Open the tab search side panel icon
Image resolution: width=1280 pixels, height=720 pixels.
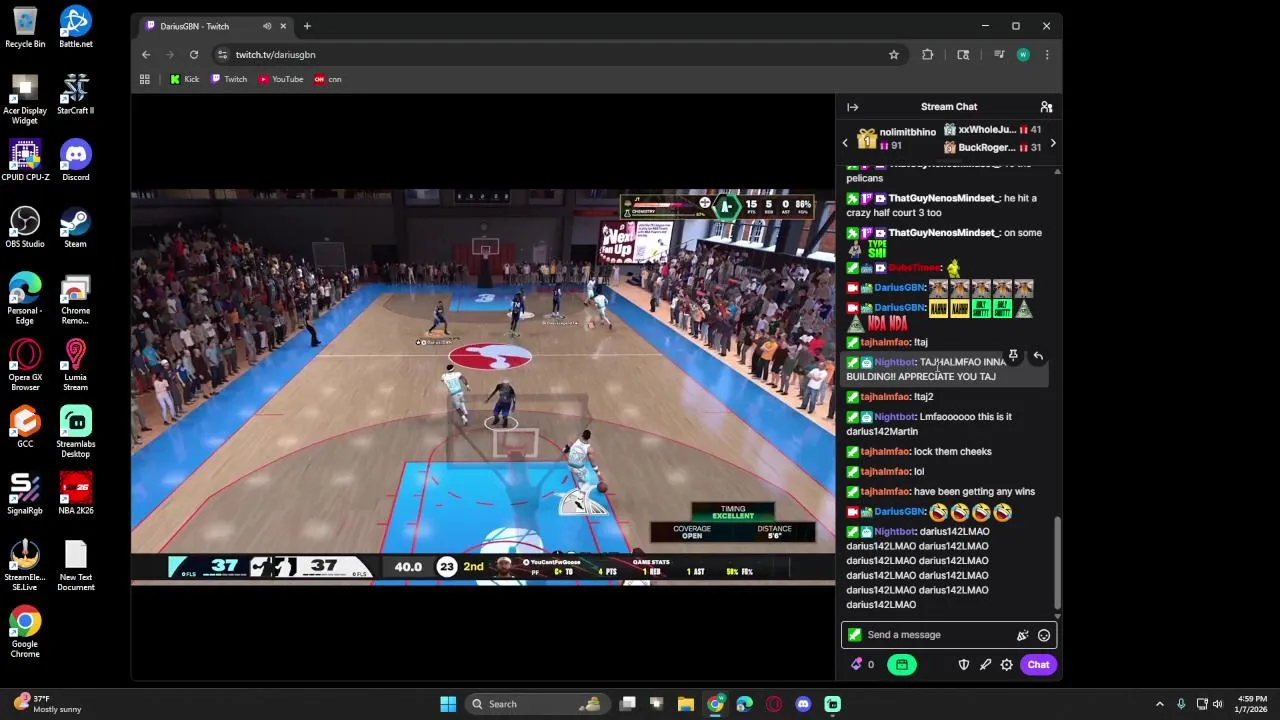coord(963,55)
